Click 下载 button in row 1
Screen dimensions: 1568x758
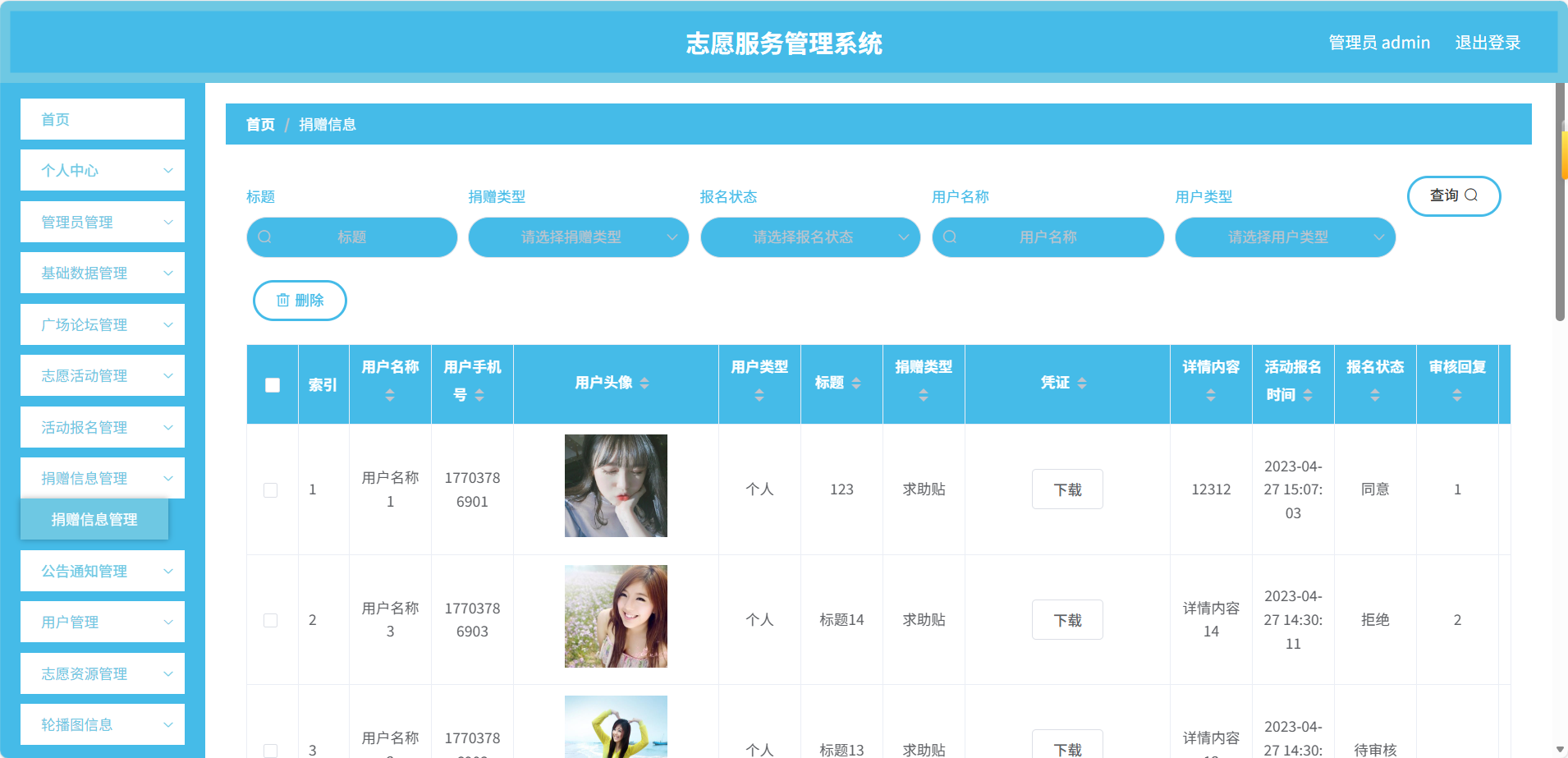[x=1067, y=489]
